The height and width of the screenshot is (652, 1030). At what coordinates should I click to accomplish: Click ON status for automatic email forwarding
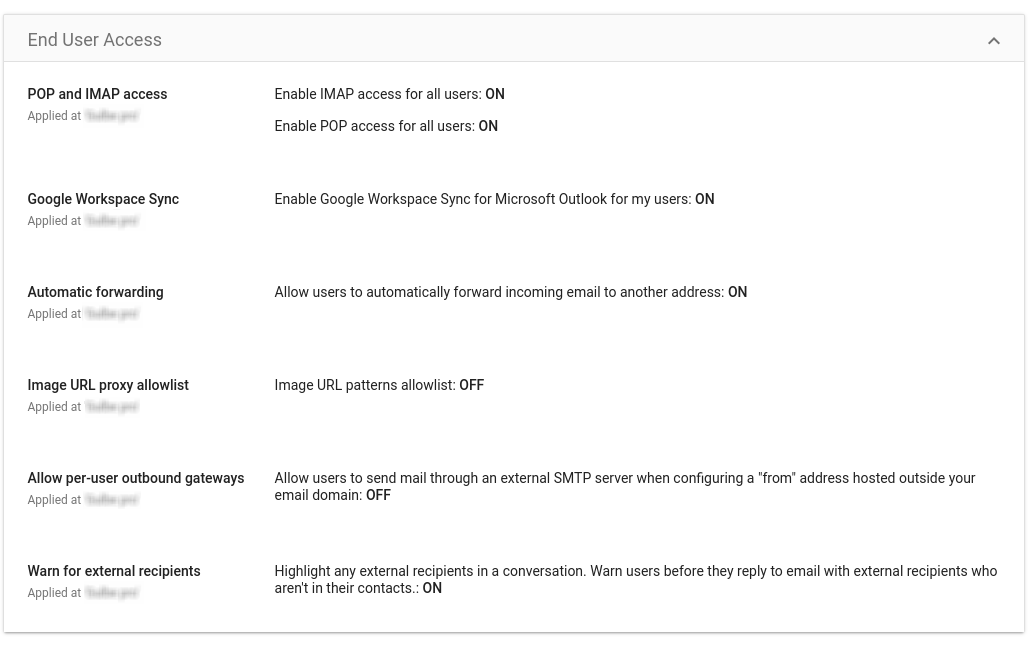pos(737,292)
